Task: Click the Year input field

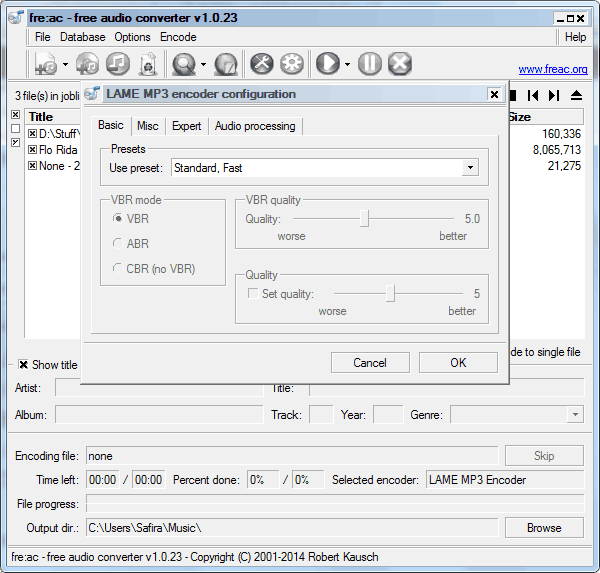Action: [388, 415]
